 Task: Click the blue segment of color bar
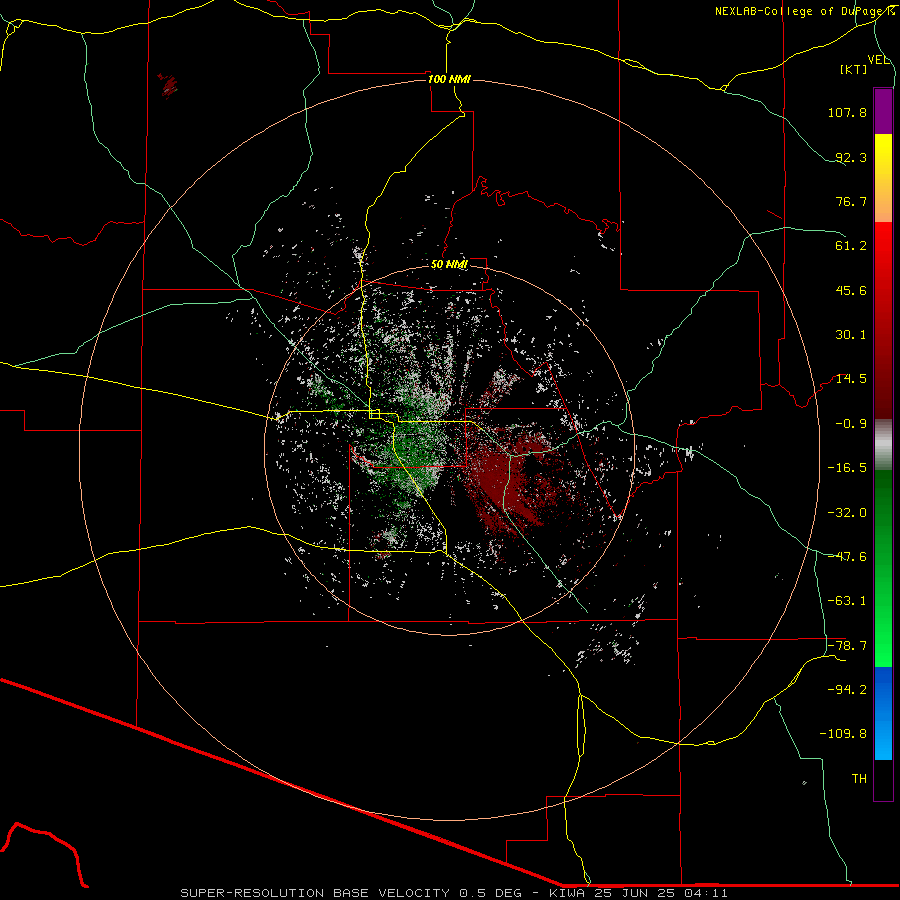(x=883, y=713)
